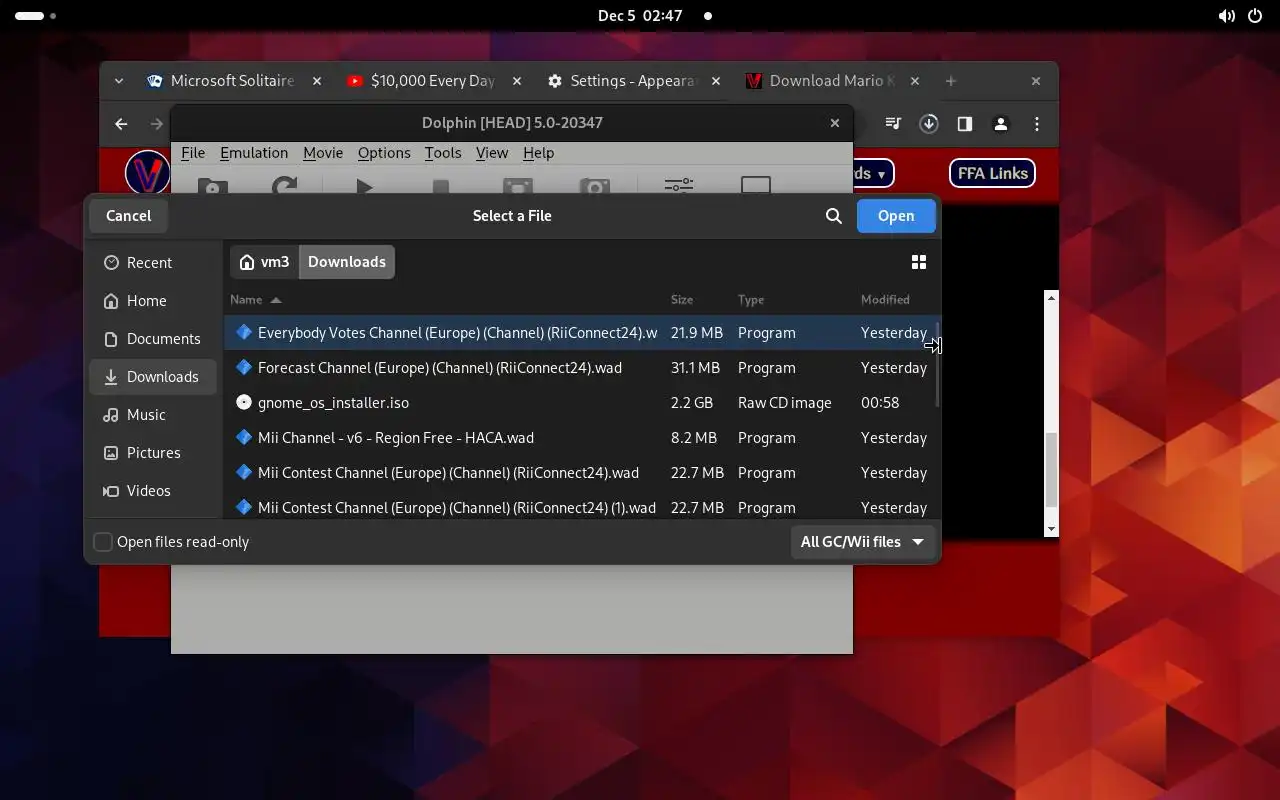Select Everybody Votes Channel (Europe) file
The image size is (1280, 800).
coord(582,333)
